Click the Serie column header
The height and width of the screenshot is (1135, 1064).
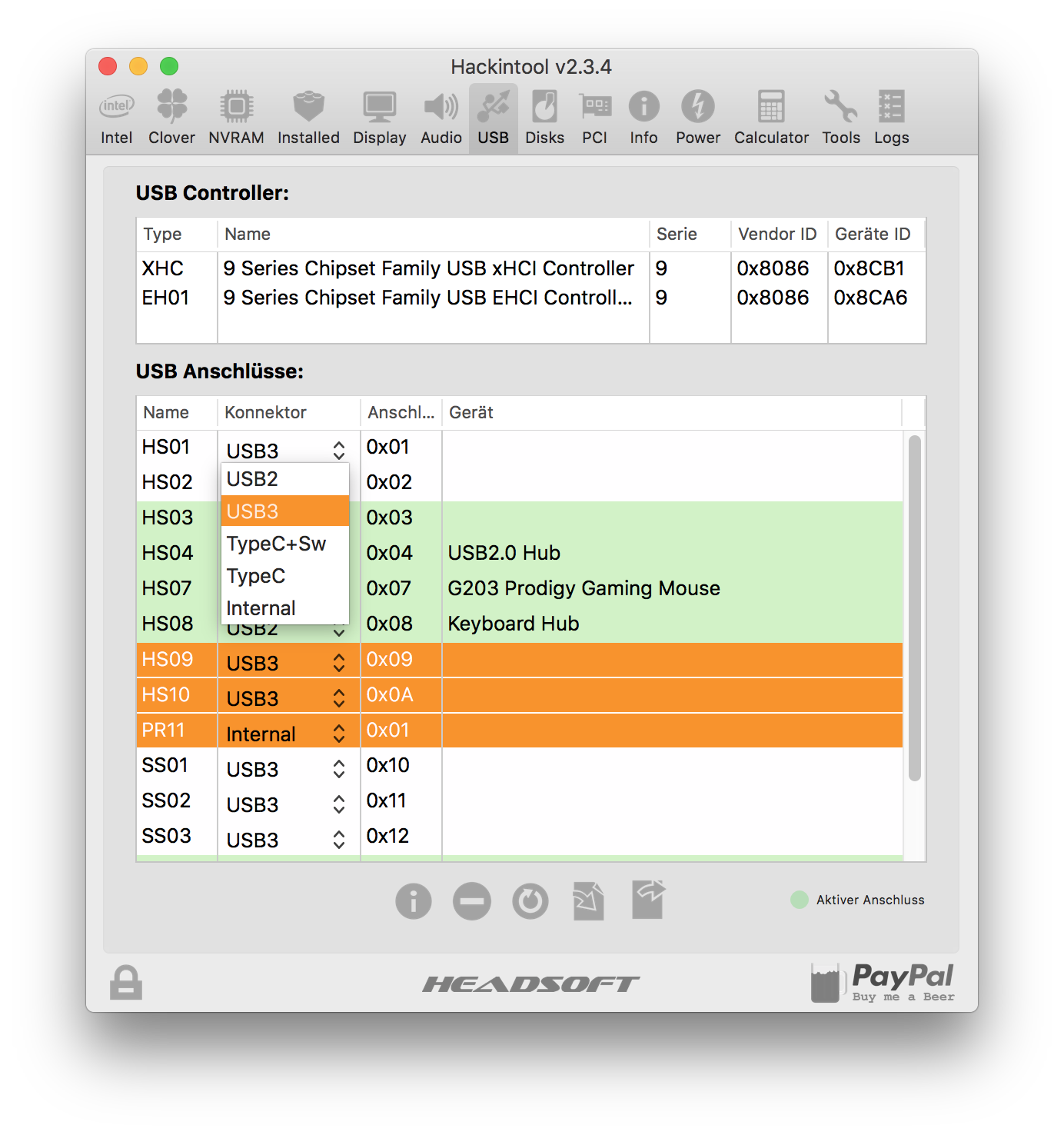click(690, 235)
